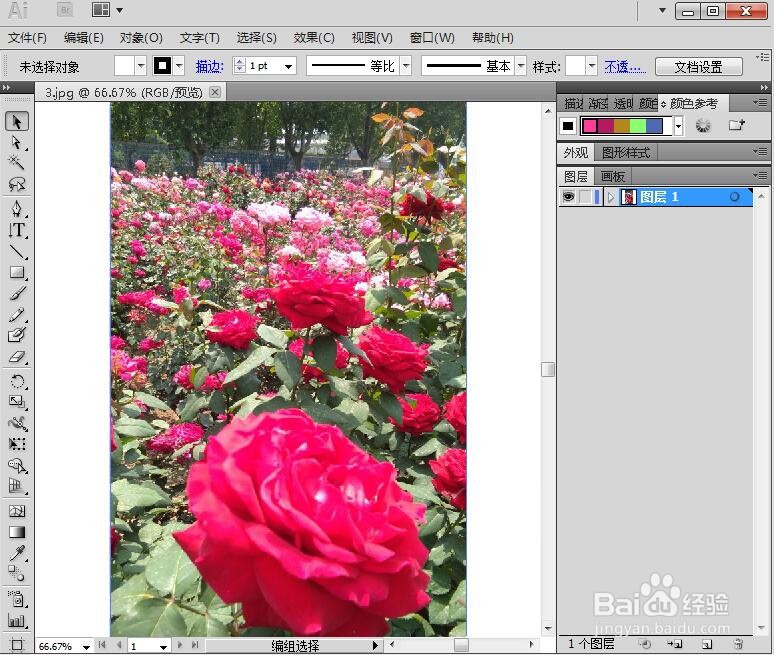This screenshot has height=655, width=774.
Task: Click stroke color swatch in control bar
Action: 162,66
